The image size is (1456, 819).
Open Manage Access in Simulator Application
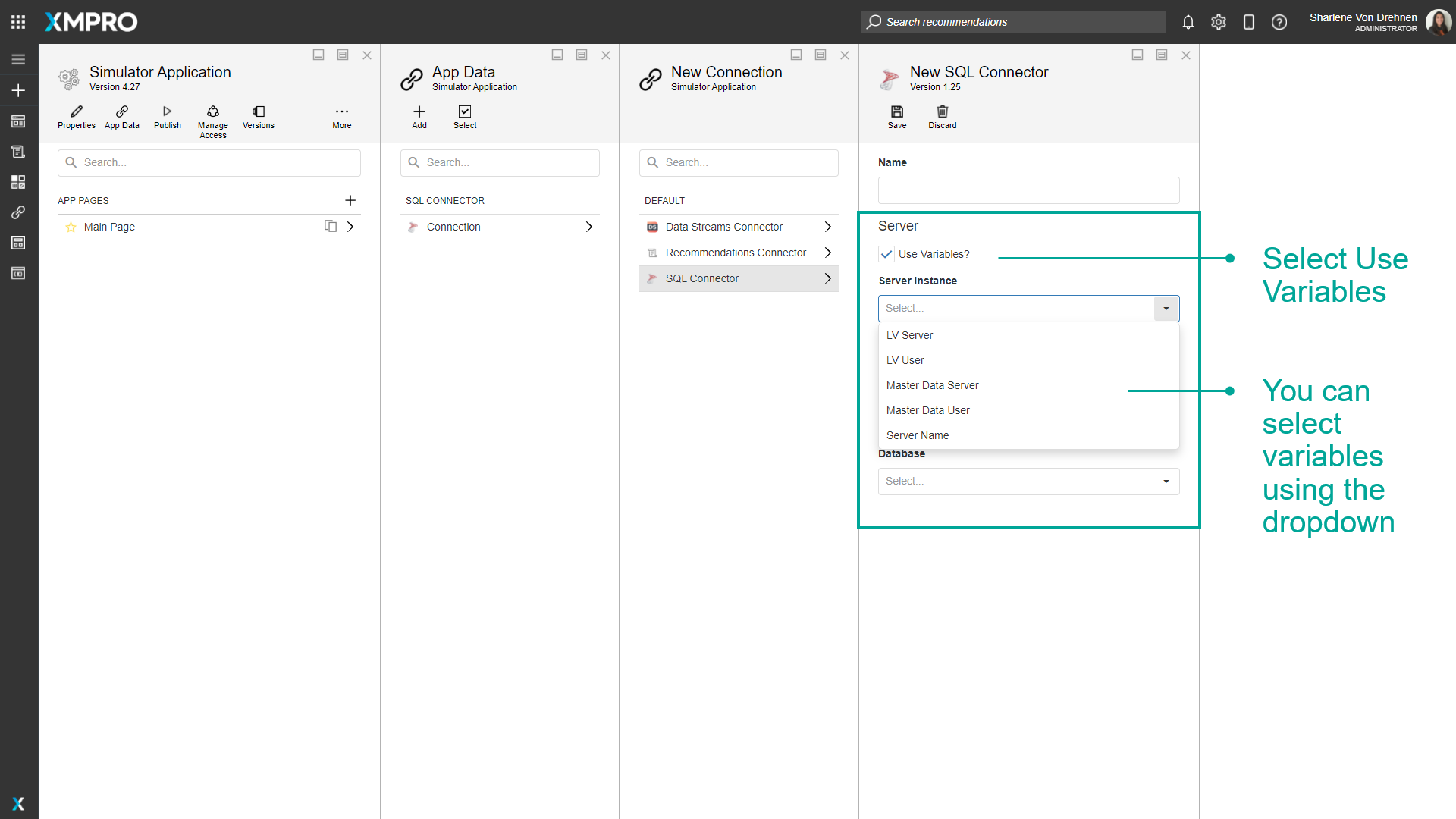pos(212,111)
